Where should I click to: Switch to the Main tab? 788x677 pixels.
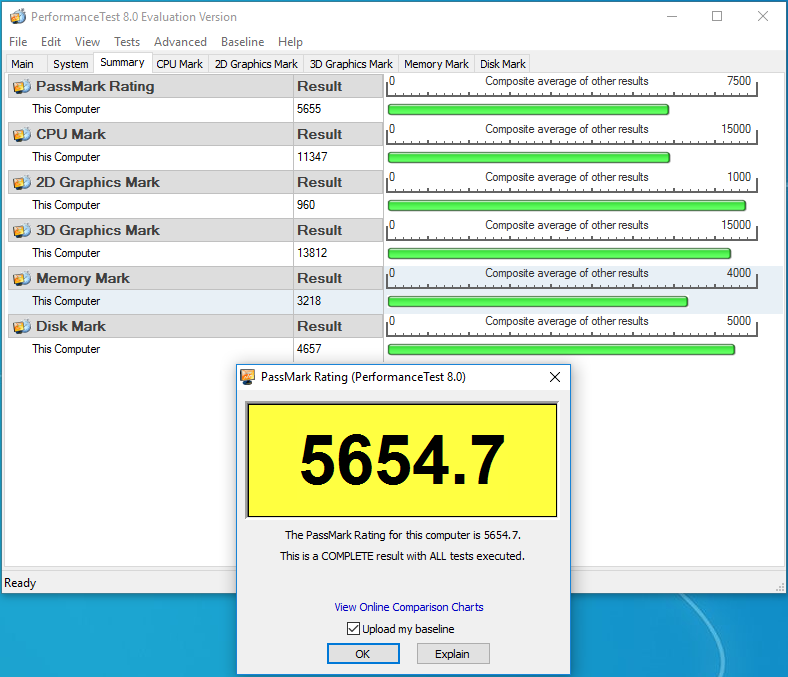pos(26,64)
